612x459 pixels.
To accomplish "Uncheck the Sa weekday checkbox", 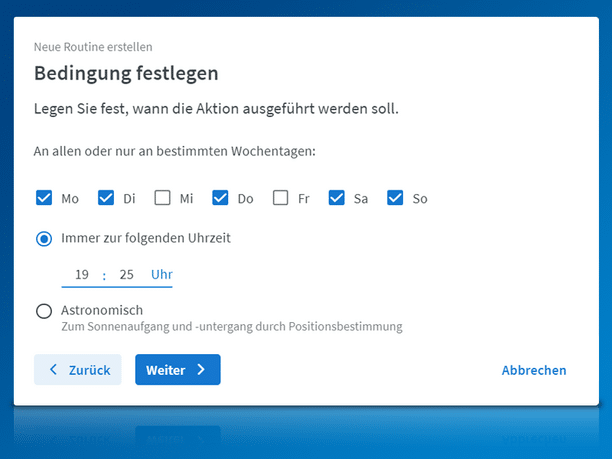I will tap(337, 198).
